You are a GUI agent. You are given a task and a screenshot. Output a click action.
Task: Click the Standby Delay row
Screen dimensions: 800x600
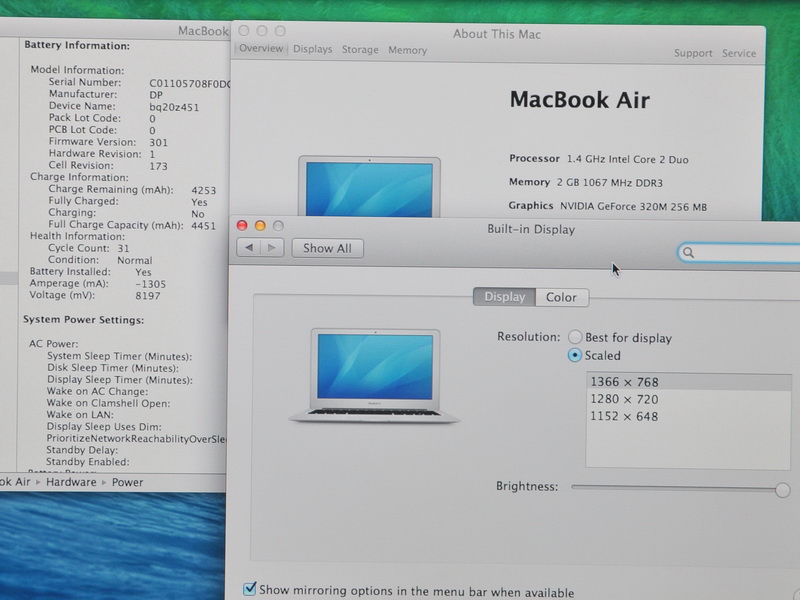tap(82, 450)
